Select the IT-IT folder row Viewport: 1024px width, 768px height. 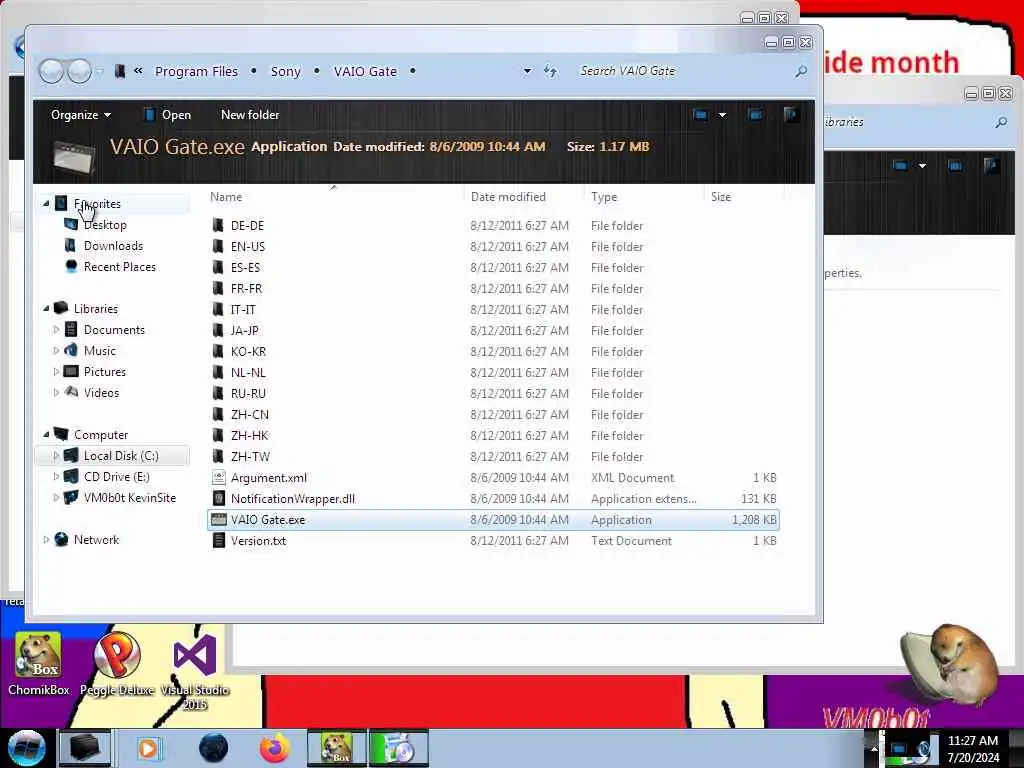click(x=493, y=310)
